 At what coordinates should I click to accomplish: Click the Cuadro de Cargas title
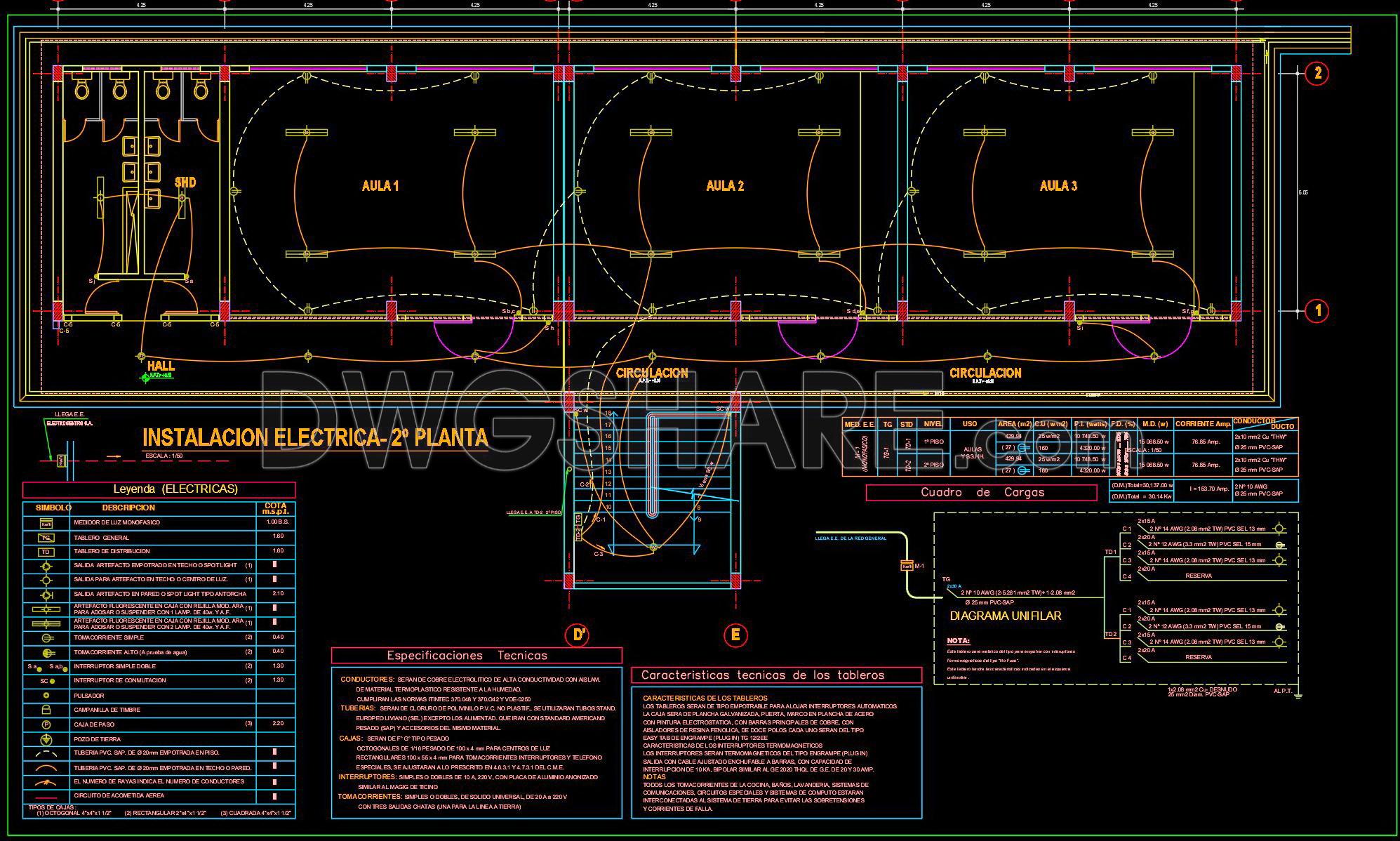point(982,493)
